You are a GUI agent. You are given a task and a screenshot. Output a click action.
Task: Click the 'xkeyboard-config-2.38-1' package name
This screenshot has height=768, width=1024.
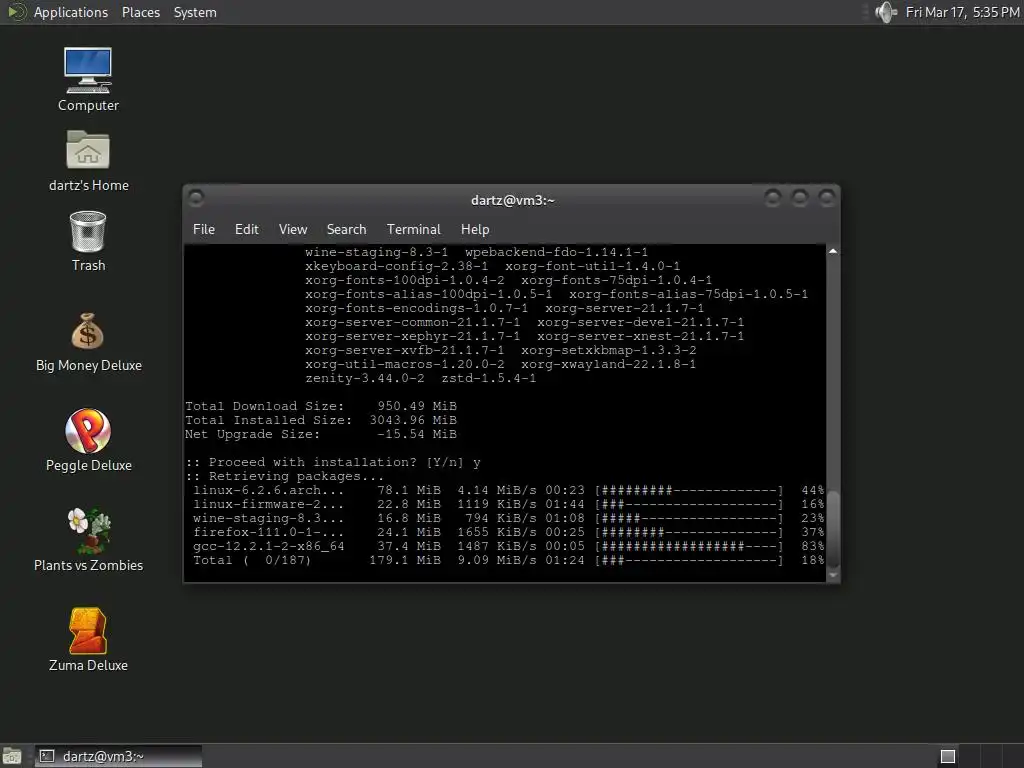[396, 266]
